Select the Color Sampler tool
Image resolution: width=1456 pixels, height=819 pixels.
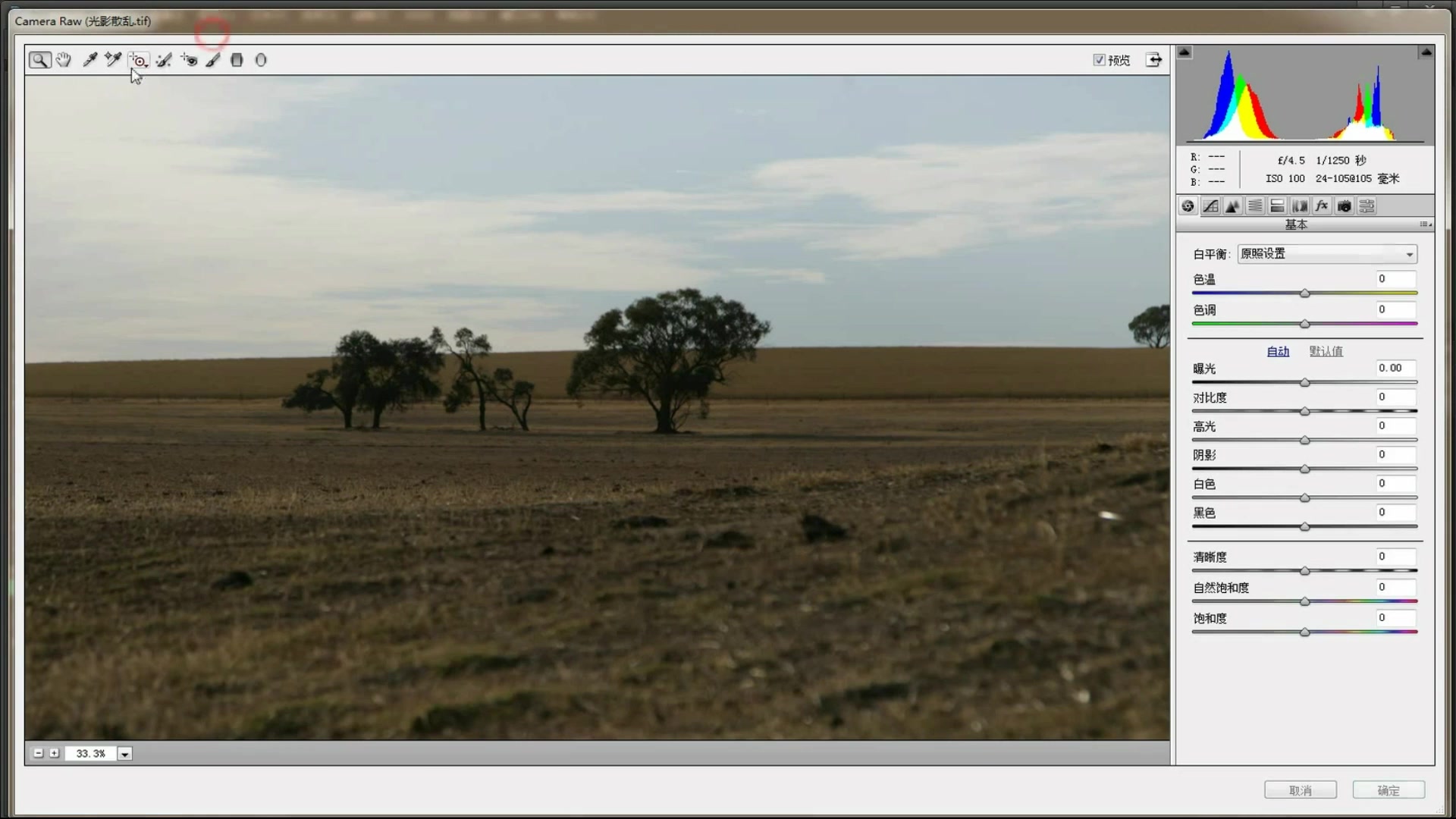(x=113, y=60)
